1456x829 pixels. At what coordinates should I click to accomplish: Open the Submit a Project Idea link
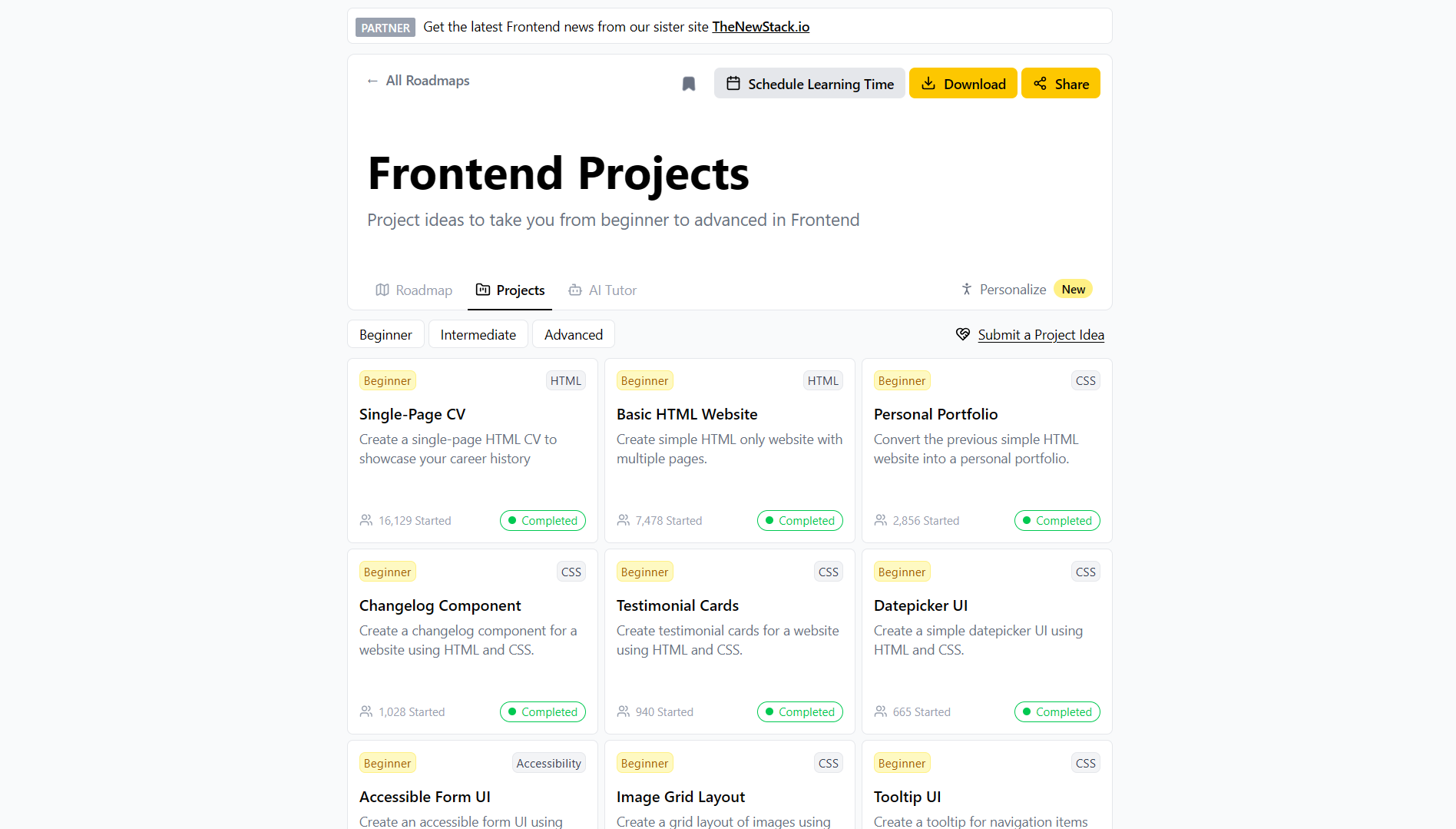pos(1041,335)
